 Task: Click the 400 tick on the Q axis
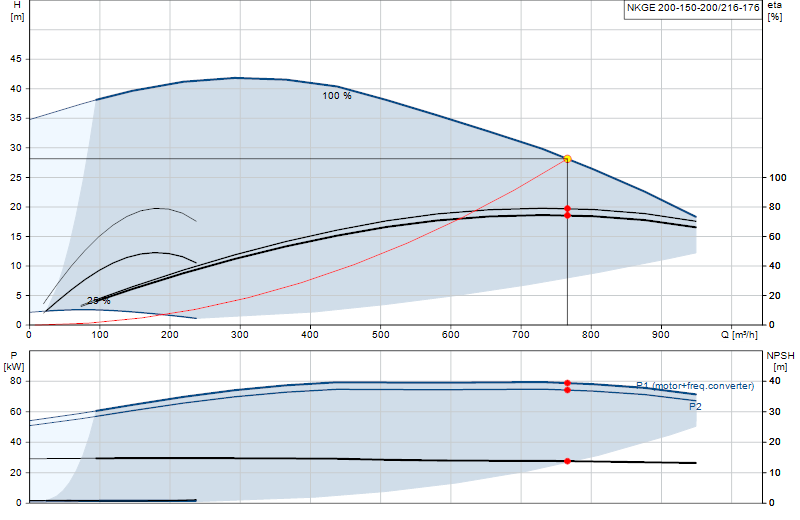tap(310, 335)
